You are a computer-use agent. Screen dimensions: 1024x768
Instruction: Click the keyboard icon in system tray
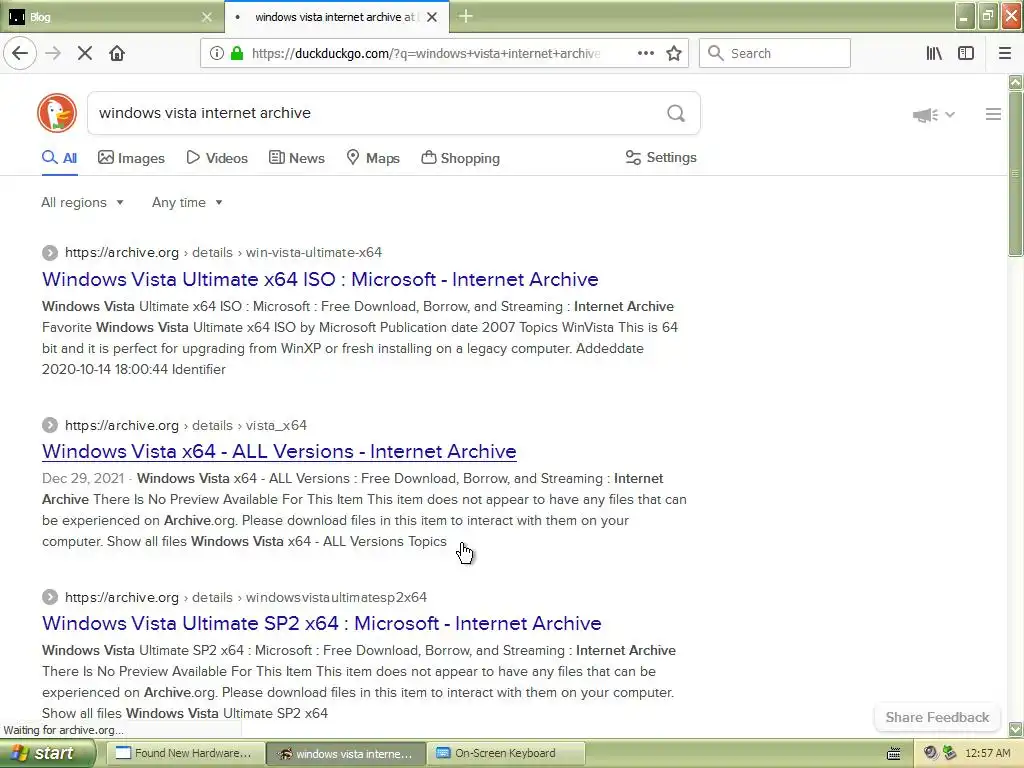point(893,754)
